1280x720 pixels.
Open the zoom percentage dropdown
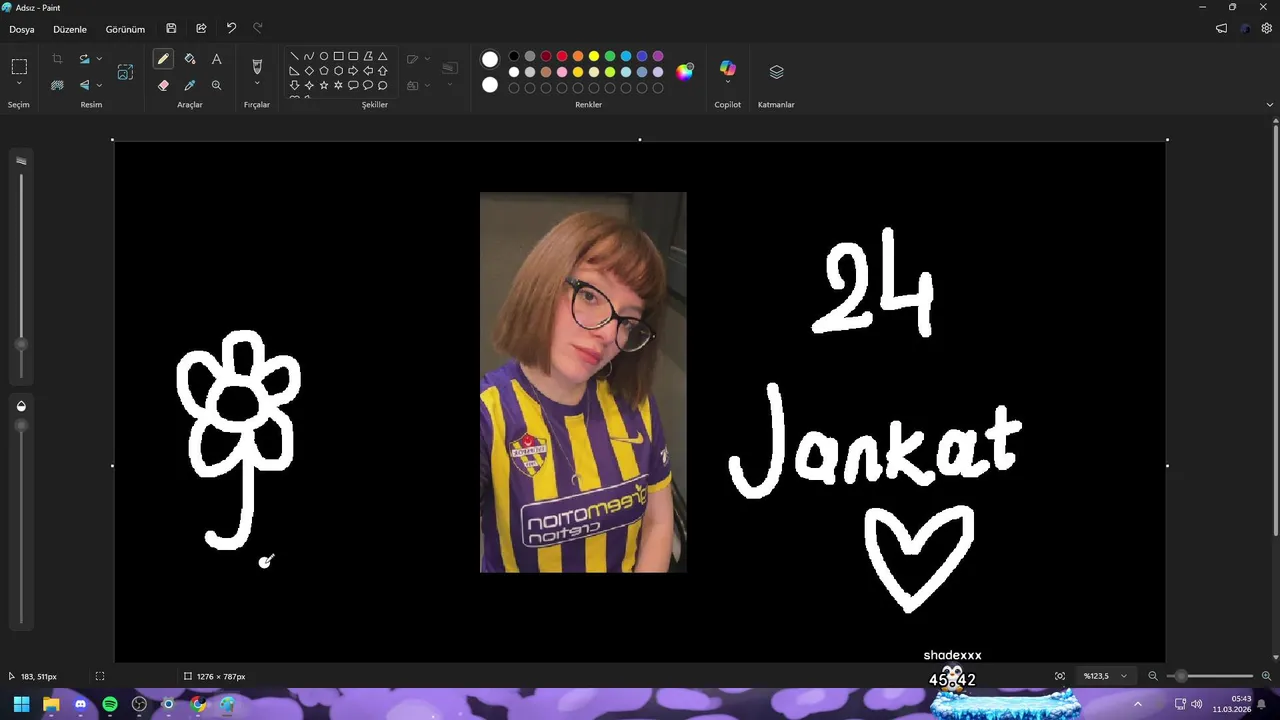point(1124,676)
